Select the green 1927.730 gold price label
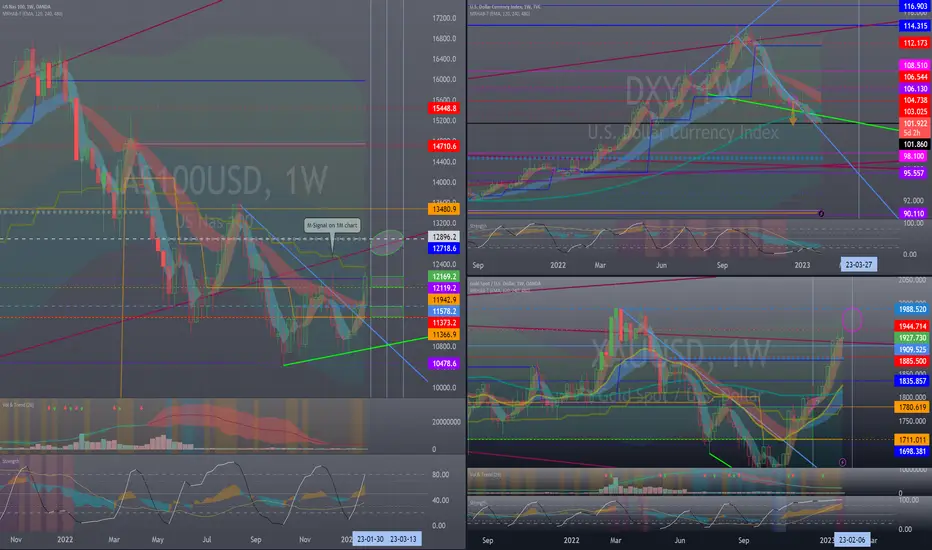Screen dimensions: 932x550 912,338
